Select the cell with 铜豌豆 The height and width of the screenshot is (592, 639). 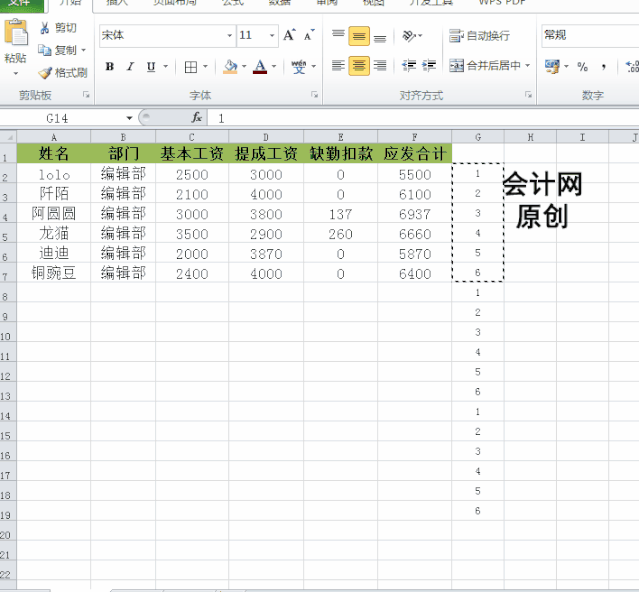[53, 273]
